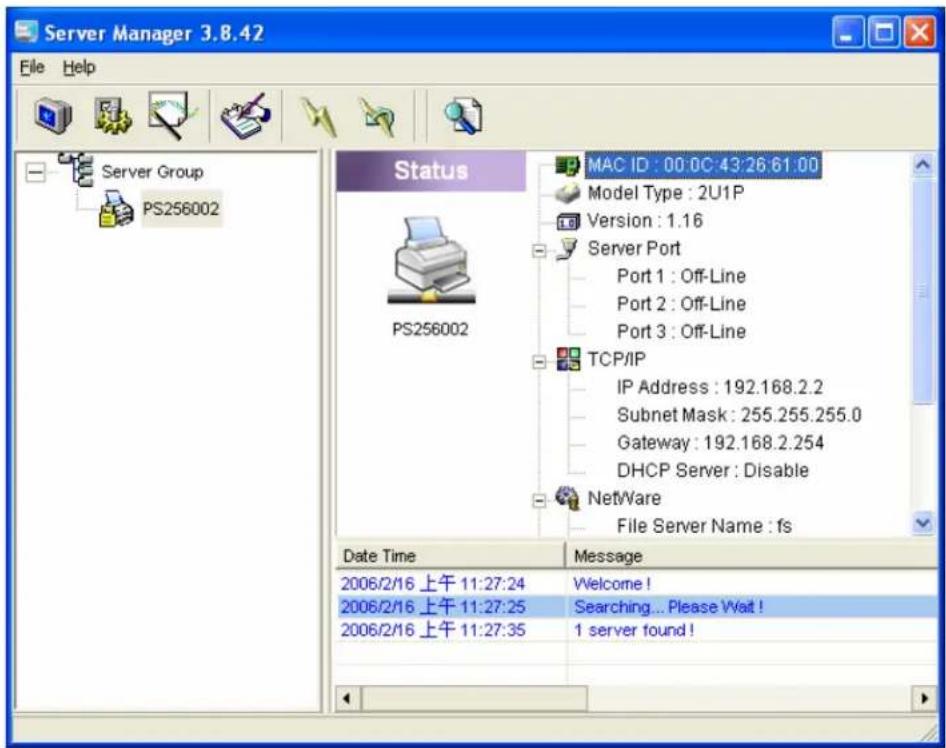946x748 pixels.
Task: Select the PS256002 server in the tree
Action: point(181,209)
